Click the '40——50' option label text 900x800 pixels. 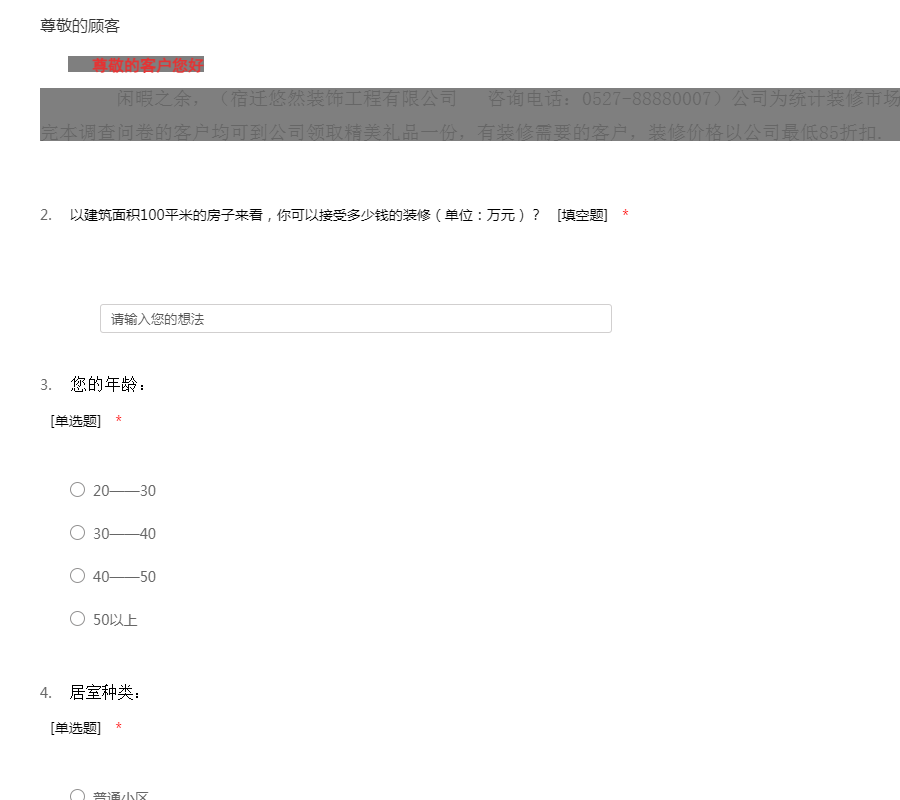(124, 577)
